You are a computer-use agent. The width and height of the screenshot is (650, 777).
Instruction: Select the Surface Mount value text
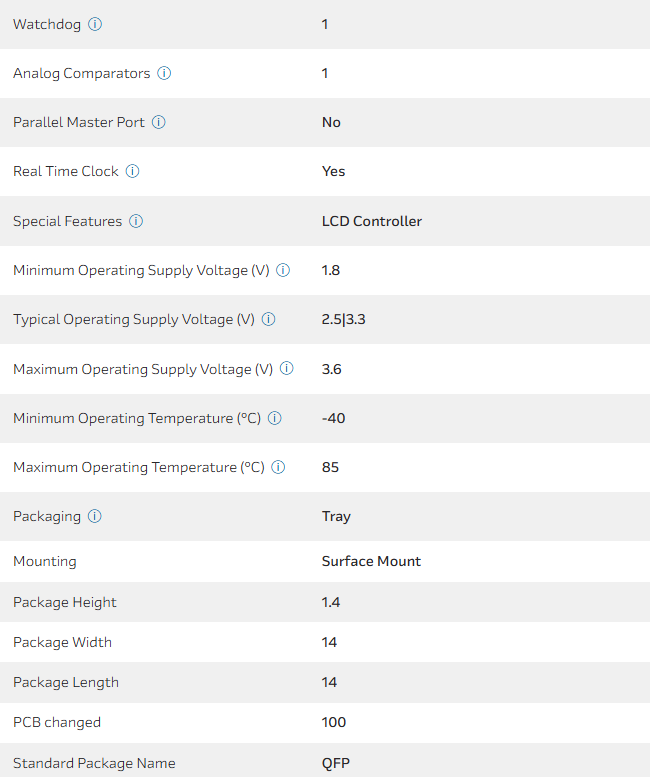click(371, 561)
